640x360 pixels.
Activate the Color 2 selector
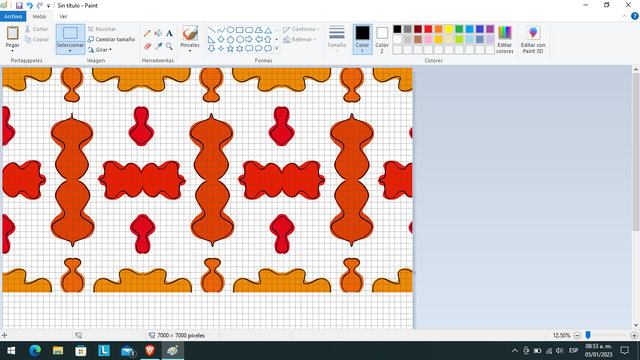click(382, 40)
